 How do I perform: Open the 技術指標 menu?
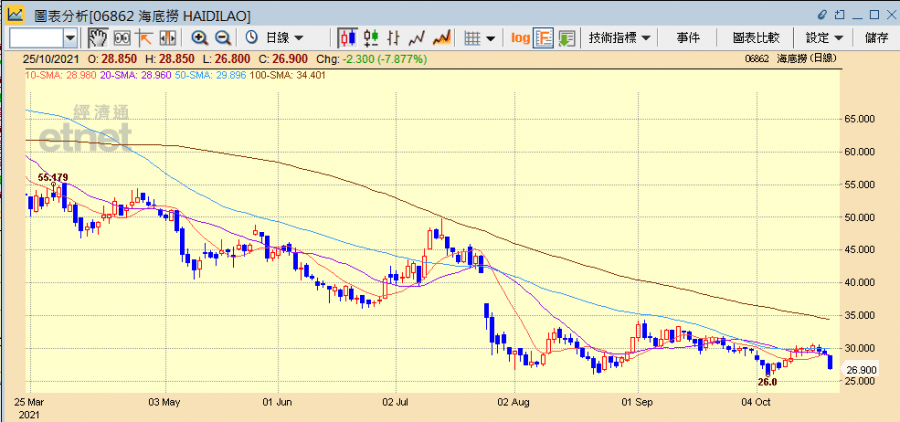pyautogui.click(x=619, y=38)
